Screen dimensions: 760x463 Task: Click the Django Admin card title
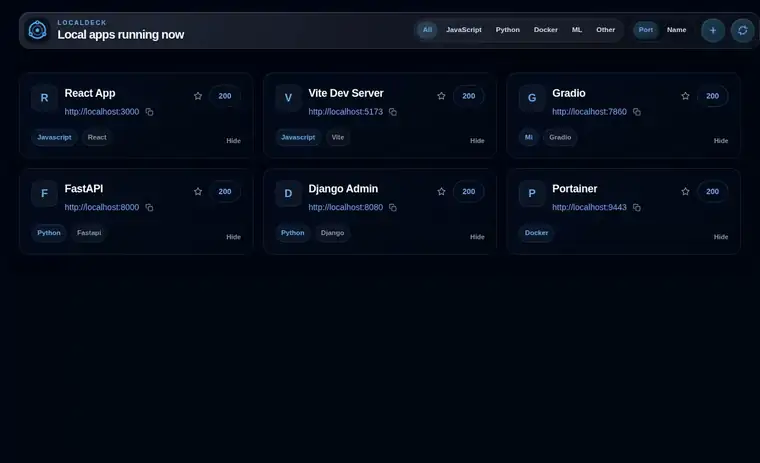click(343, 189)
